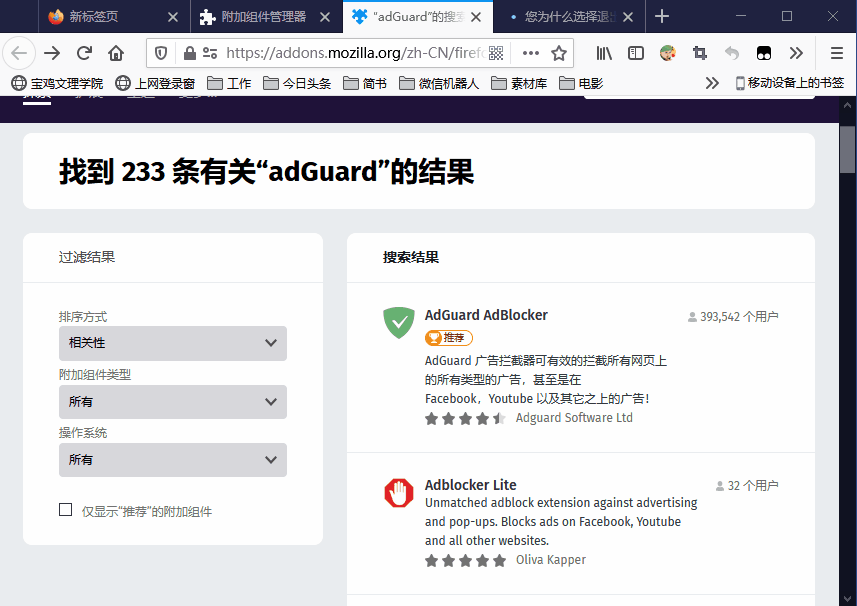
Task: Reload the current page
Action: click(84, 53)
